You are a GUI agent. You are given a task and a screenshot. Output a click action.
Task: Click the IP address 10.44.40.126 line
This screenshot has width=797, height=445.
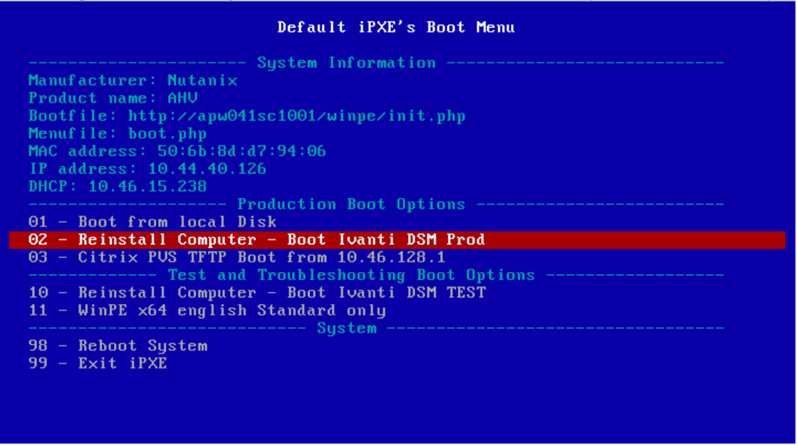tap(147, 169)
